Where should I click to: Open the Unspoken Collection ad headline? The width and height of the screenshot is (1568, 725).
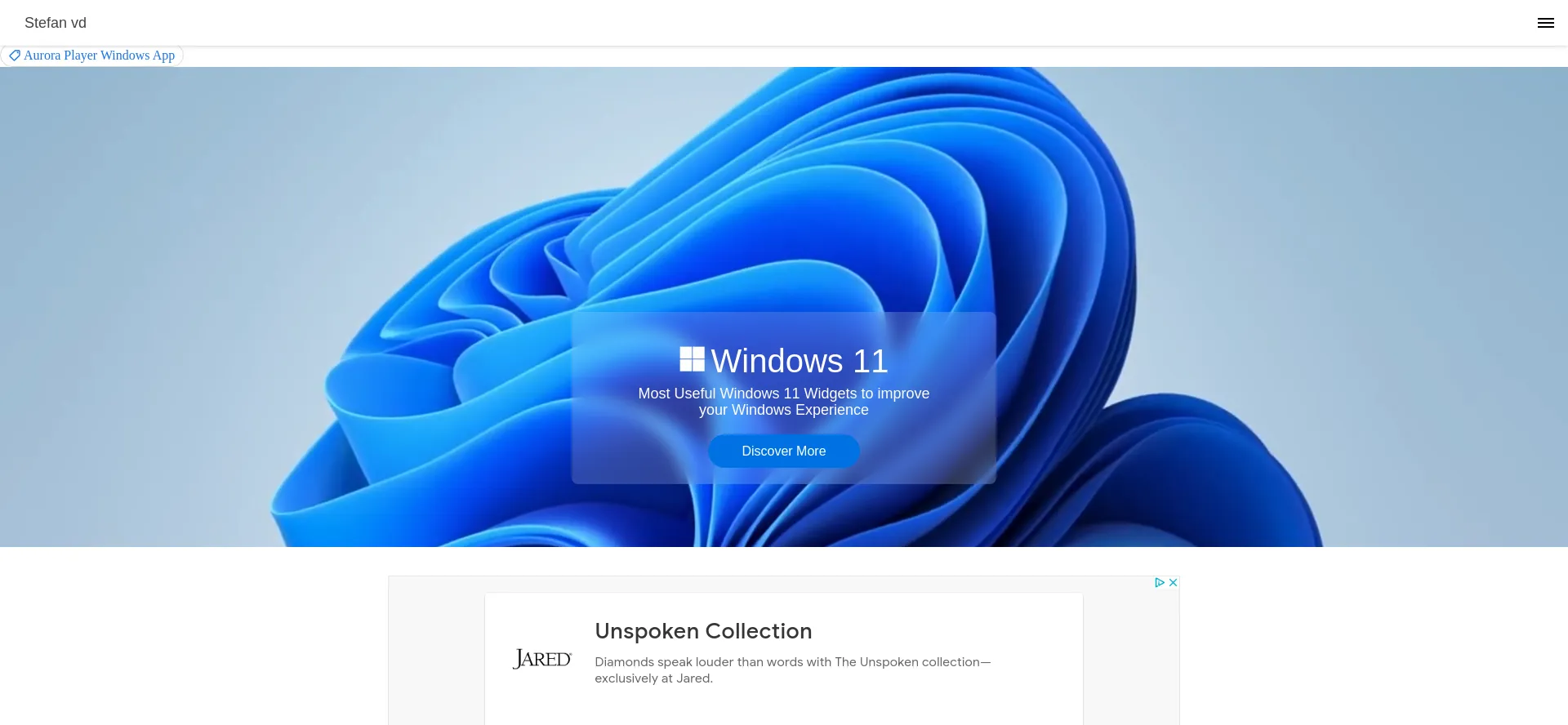pyautogui.click(x=703, y=631)
